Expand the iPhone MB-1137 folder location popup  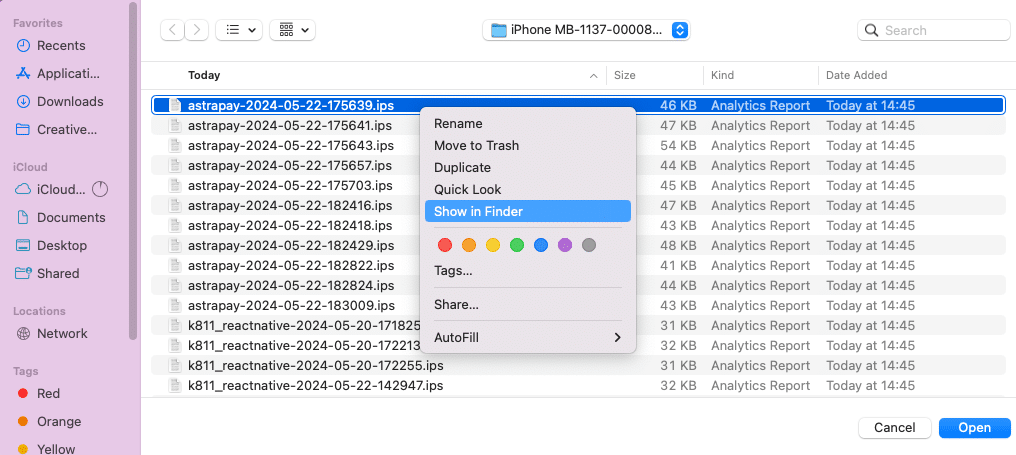click(x=680, y=30)
